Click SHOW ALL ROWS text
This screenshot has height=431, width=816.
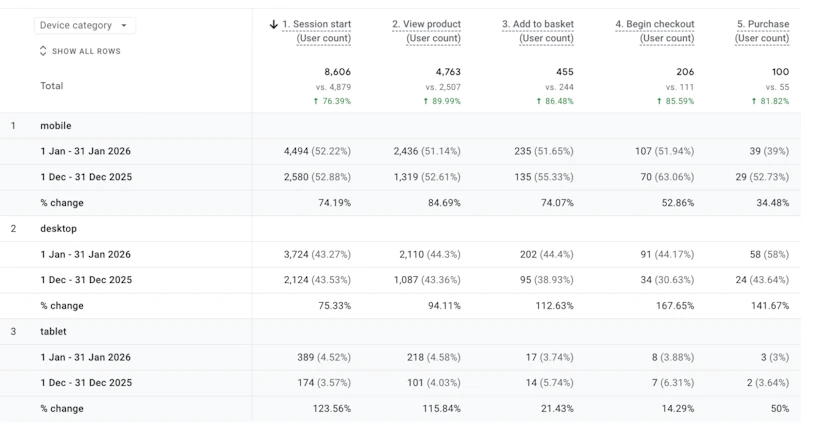click(86, 51)
